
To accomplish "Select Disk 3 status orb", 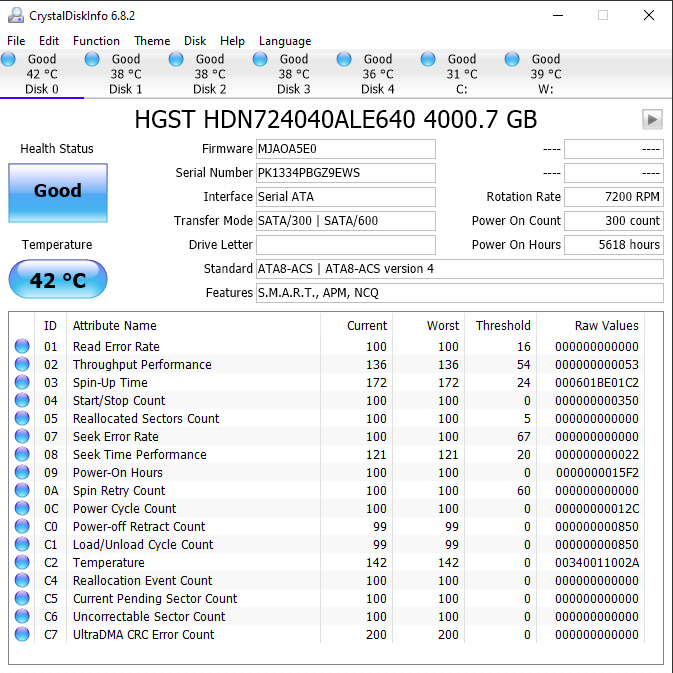I will (260, 59).
